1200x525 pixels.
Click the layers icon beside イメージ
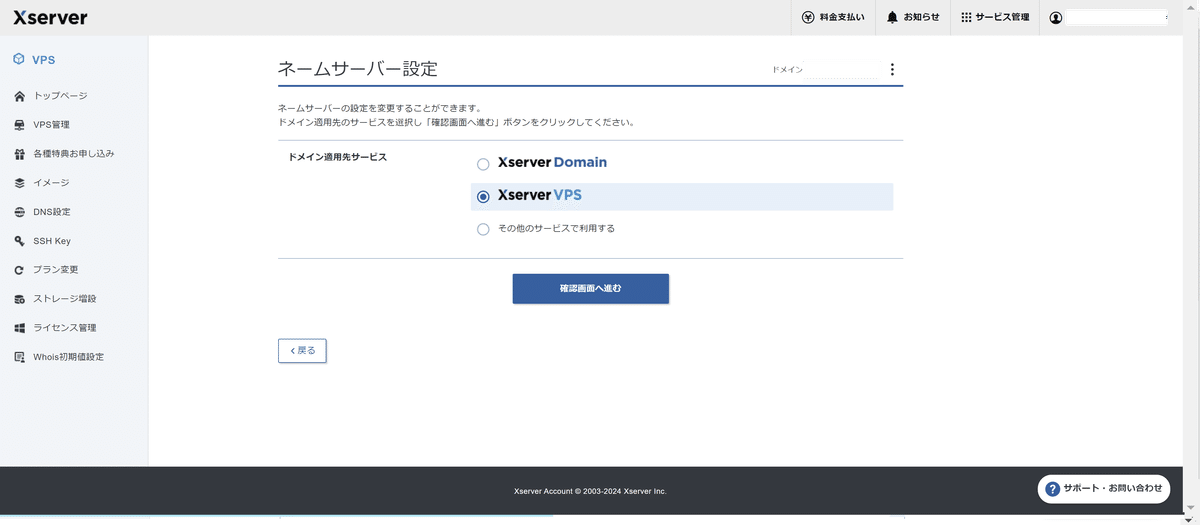point(20,183)
